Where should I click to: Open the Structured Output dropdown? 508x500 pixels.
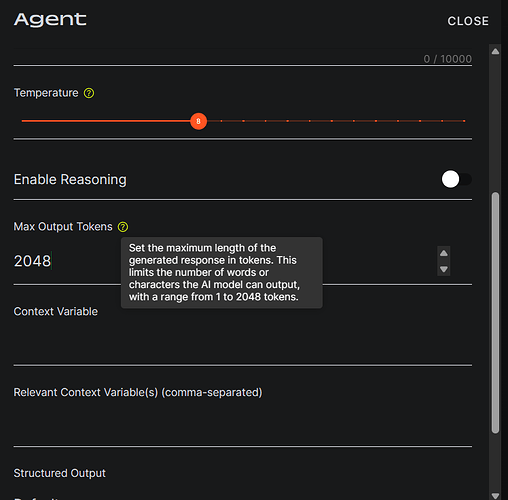click(243, 497)
